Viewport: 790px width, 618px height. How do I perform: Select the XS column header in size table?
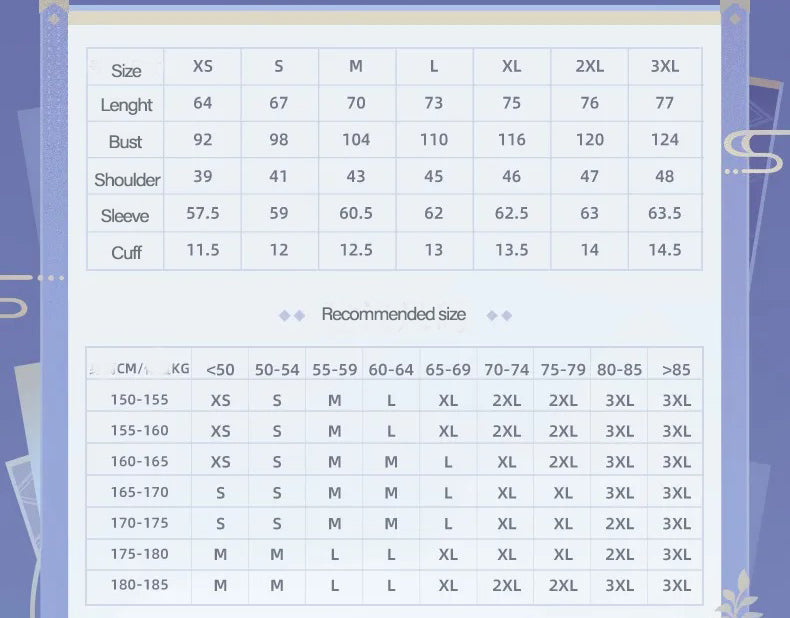coord(203,66)
